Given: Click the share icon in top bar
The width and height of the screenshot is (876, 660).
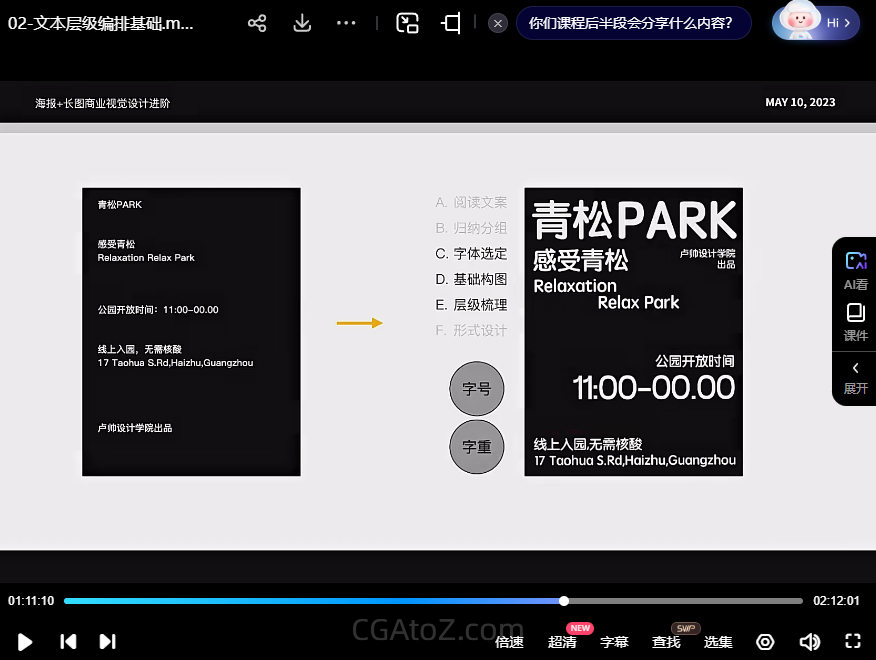Looking at the screenshot, I should pos(257,23).
